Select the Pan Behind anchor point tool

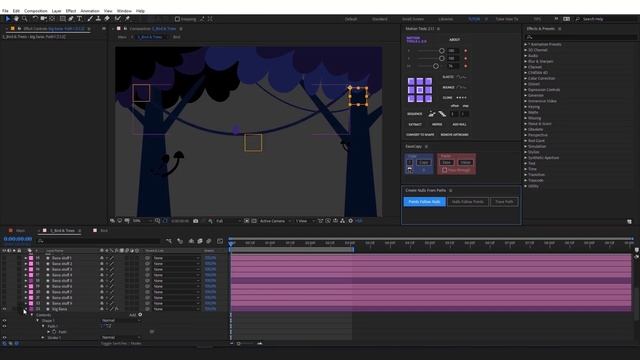pyautogui.click(x=52, y=19)
